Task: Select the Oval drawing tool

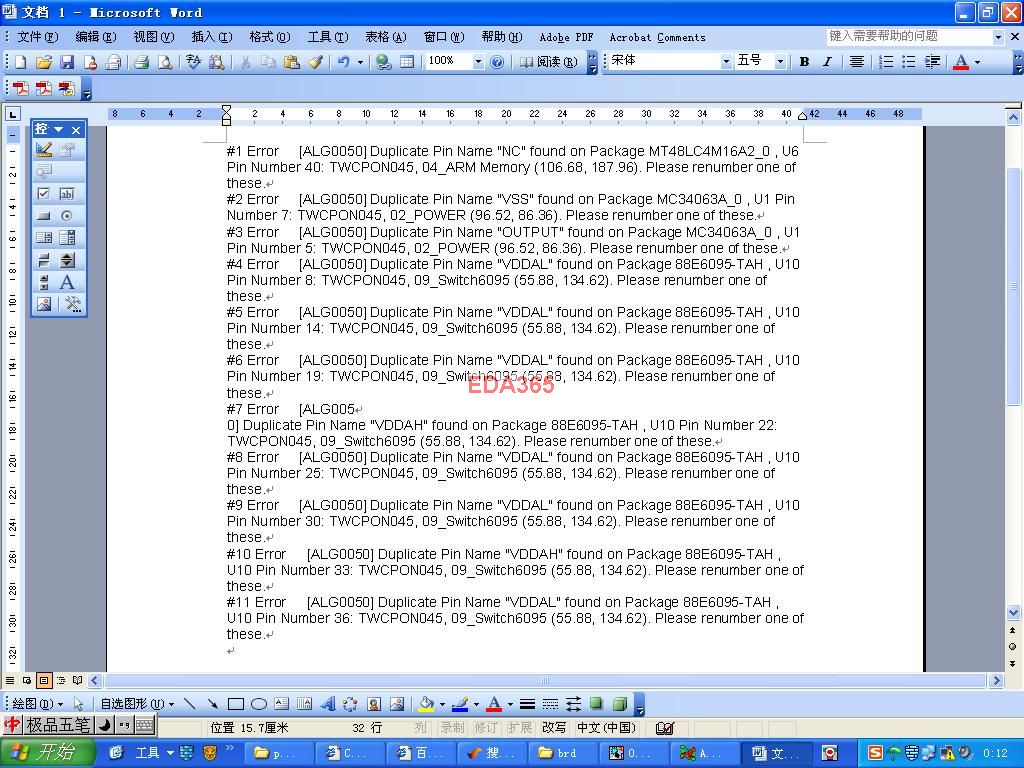Action: click(x=259, y=704)
